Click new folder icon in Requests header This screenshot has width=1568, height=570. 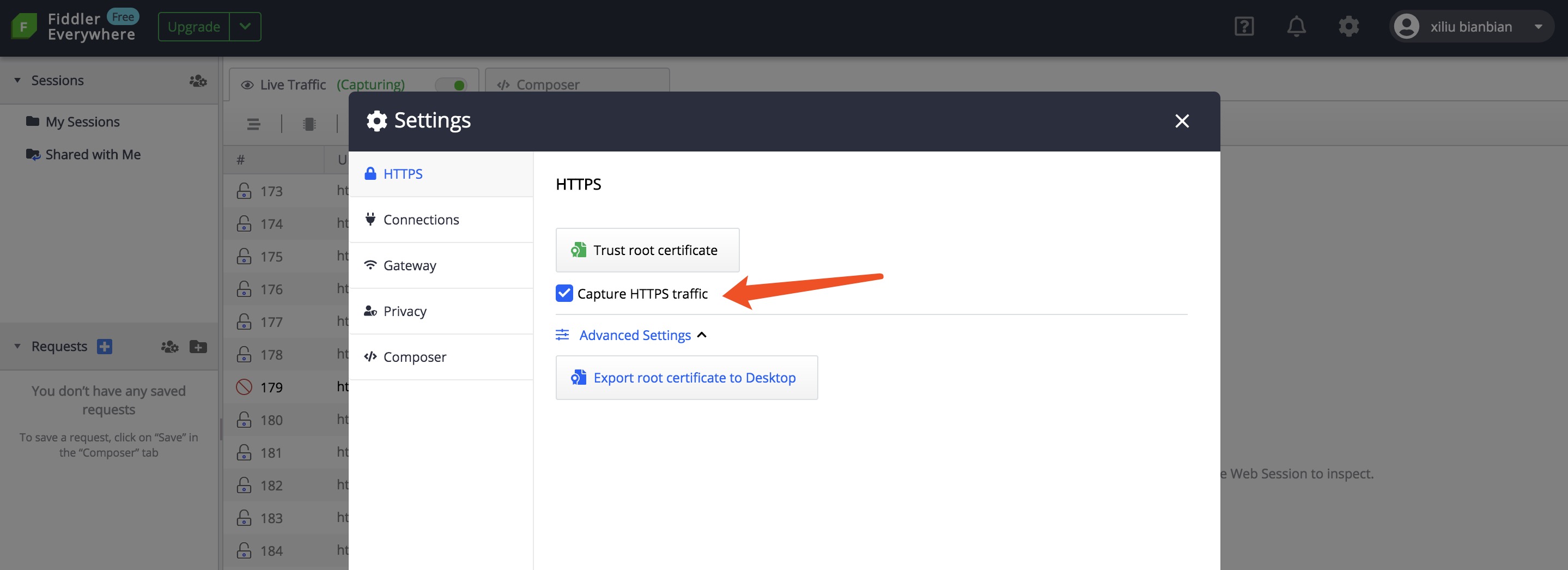198,347
